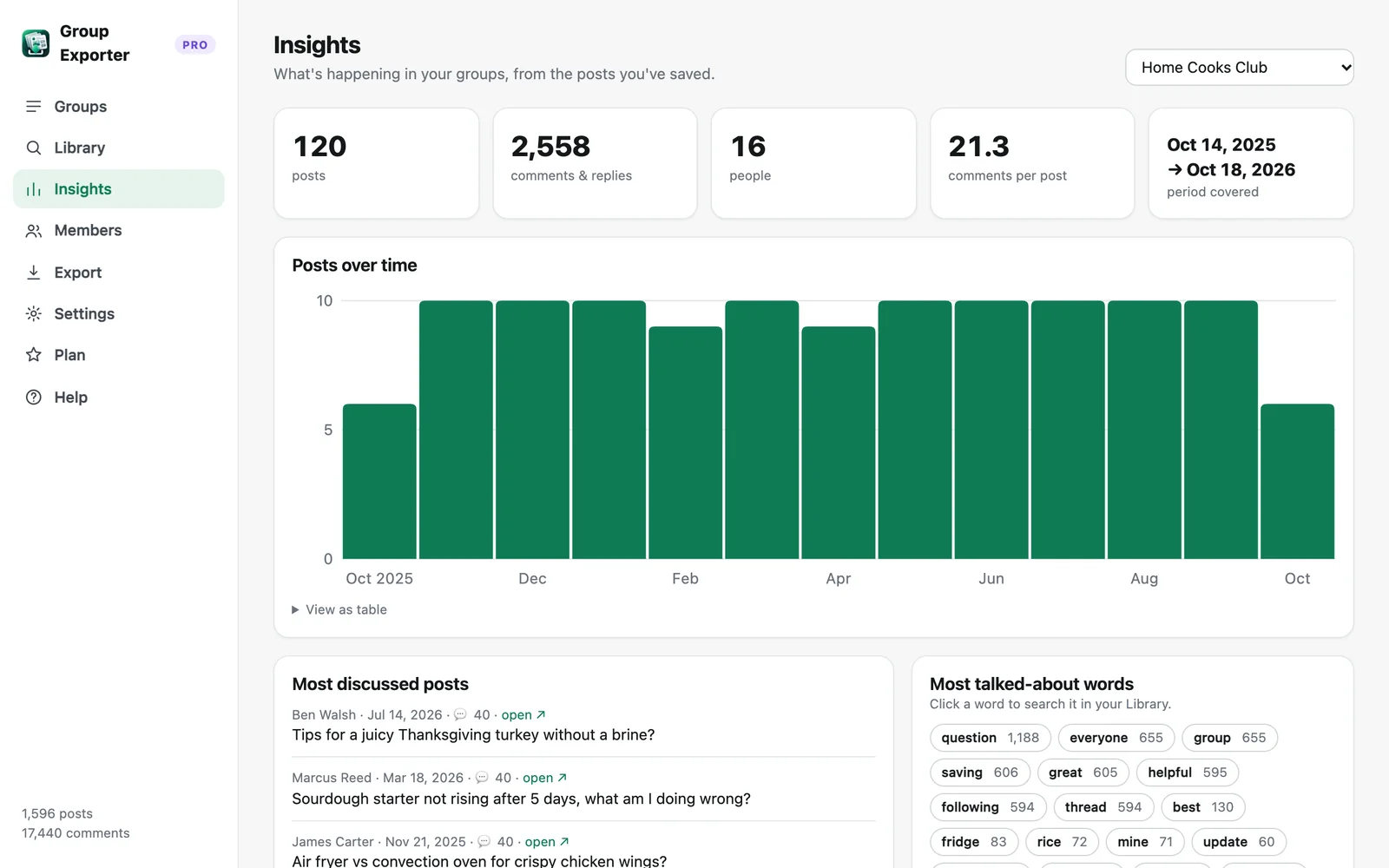Select the "everyone" word chip
Viewport: 1389px width, 868px height.
[1116, 738]
